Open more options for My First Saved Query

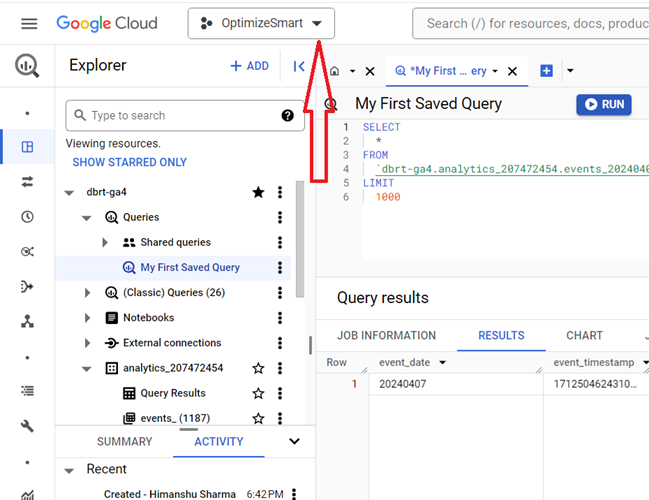click(280, 267)
